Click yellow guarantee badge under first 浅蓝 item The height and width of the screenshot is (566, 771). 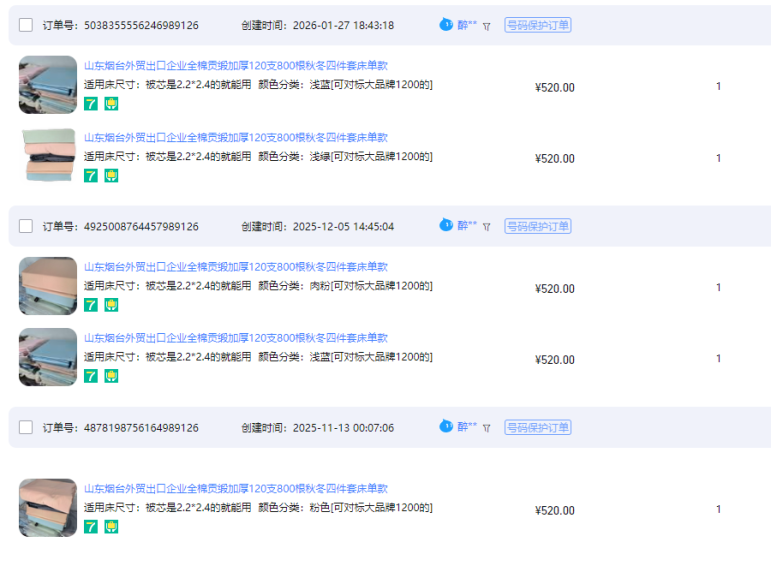pos(111,104)
